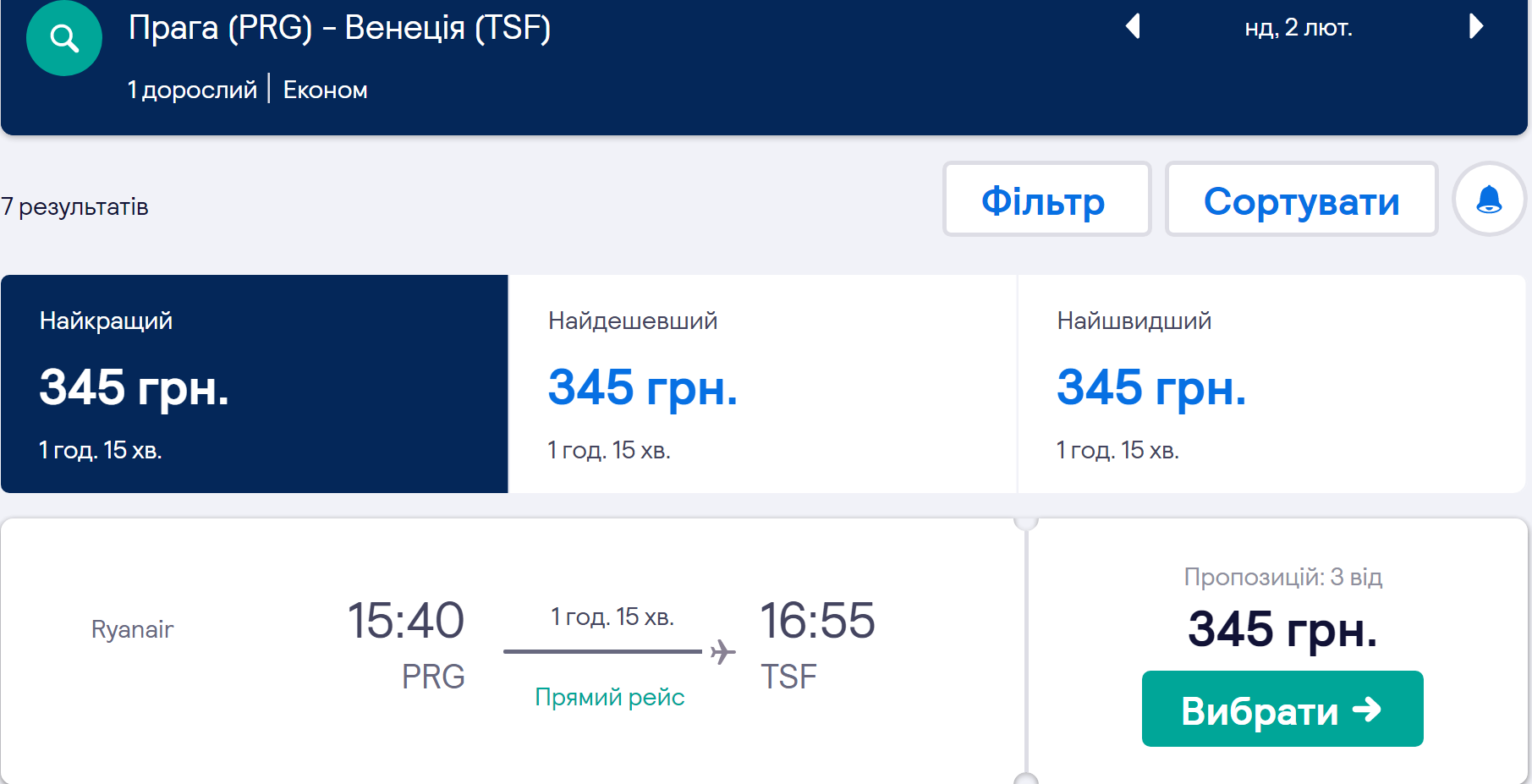Click the teal search magnifier icon
The image size is (1532, 784).
[x=64, y=38]
